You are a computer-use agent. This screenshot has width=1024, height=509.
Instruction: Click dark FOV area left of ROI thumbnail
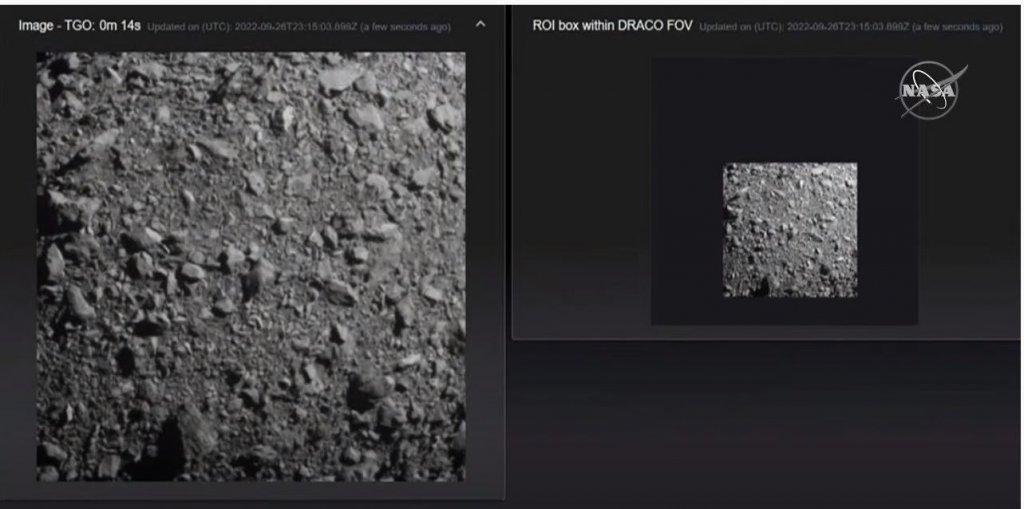(x=686, y=230)
